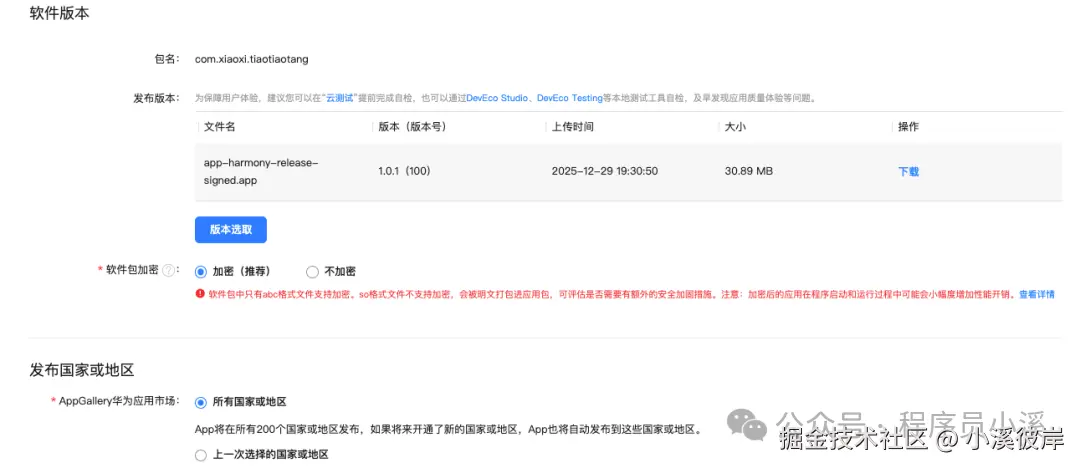This screenshot has width=1080, height=468.
Task: Open the DevEco Testing link
Action: (x=569, y=98)
